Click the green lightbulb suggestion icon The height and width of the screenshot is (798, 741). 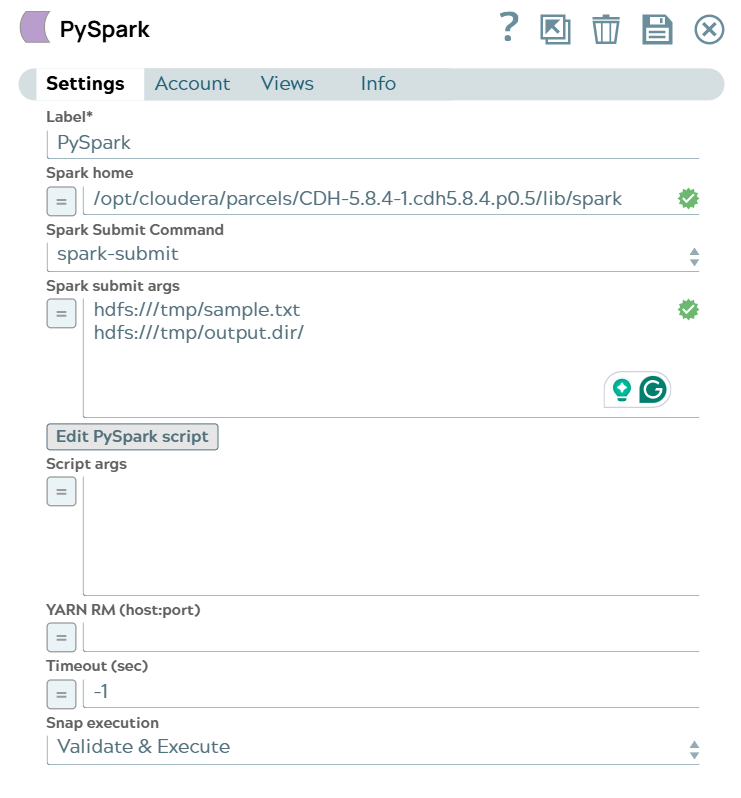coord(622,390)
